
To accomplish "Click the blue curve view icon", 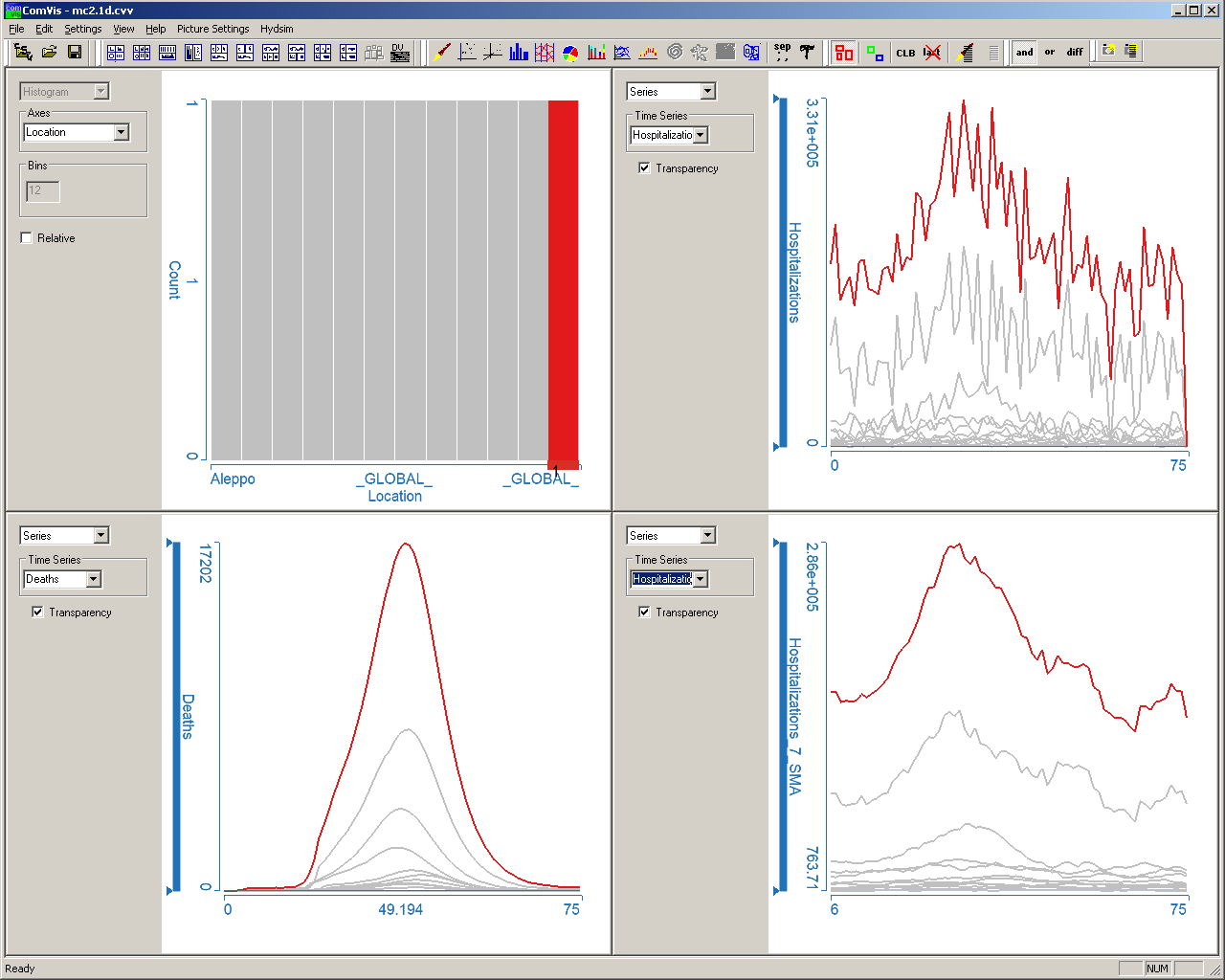I will tap(622, 53).
